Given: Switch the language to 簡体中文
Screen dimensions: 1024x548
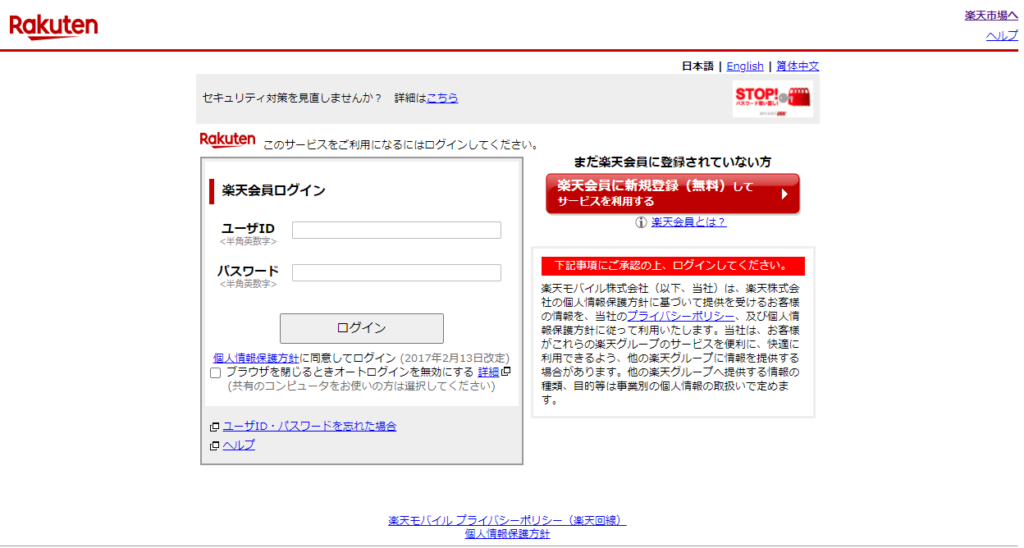Looking at the screenshot, I should click(797, 66).
